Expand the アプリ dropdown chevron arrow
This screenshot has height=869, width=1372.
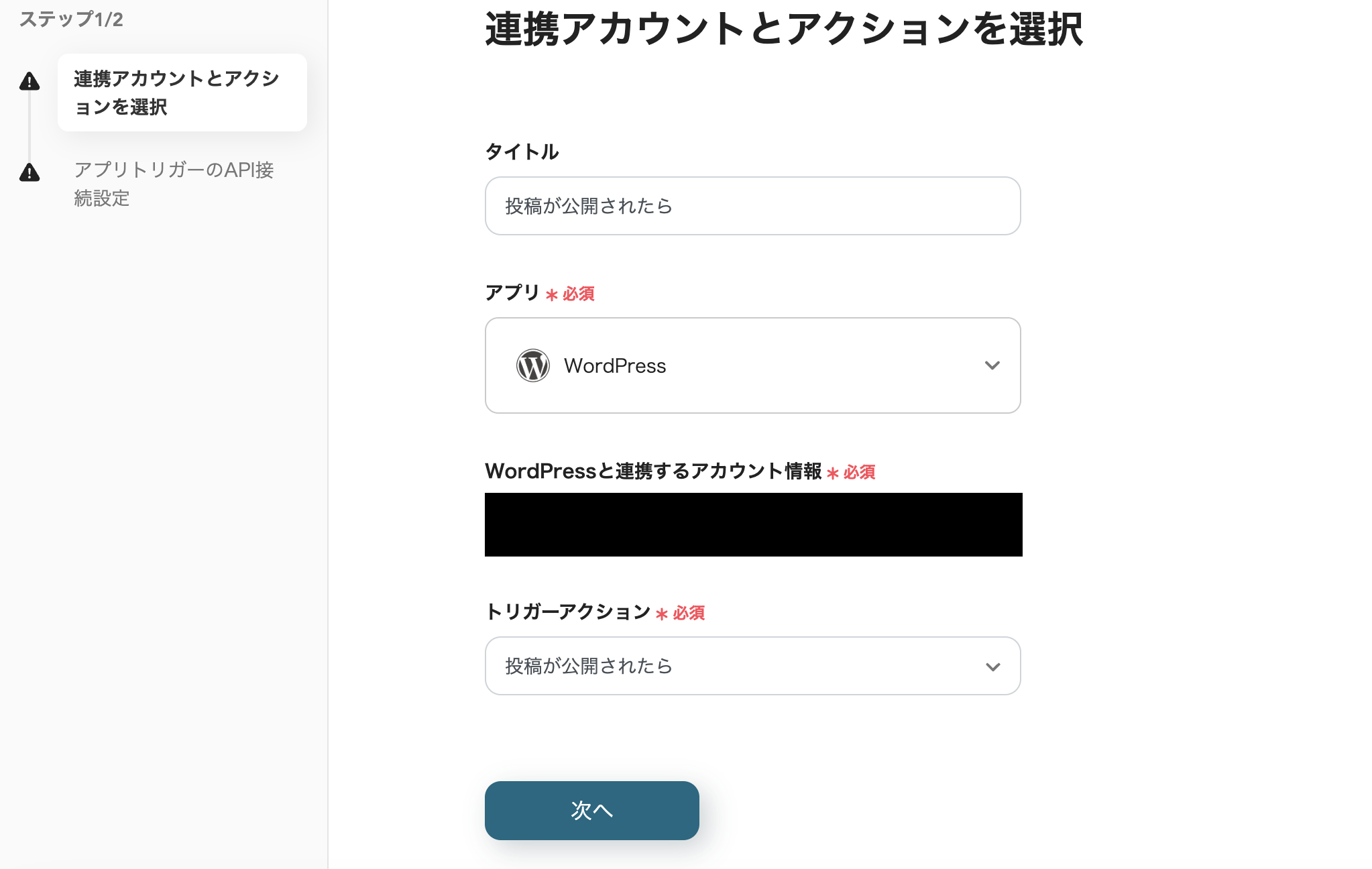click(992, 365)
